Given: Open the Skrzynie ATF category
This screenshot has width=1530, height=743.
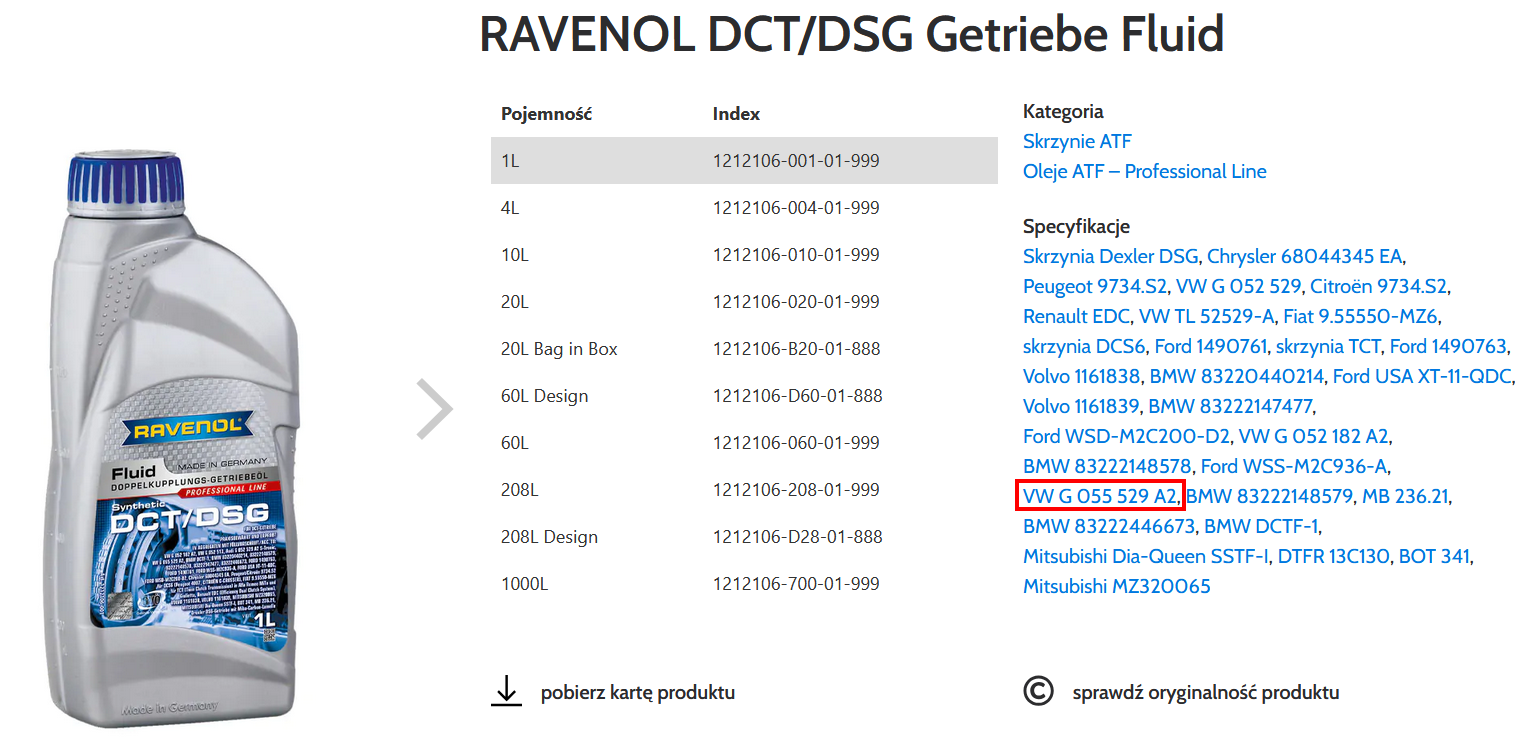Looking at the screenshot, I should point(1077,141).
